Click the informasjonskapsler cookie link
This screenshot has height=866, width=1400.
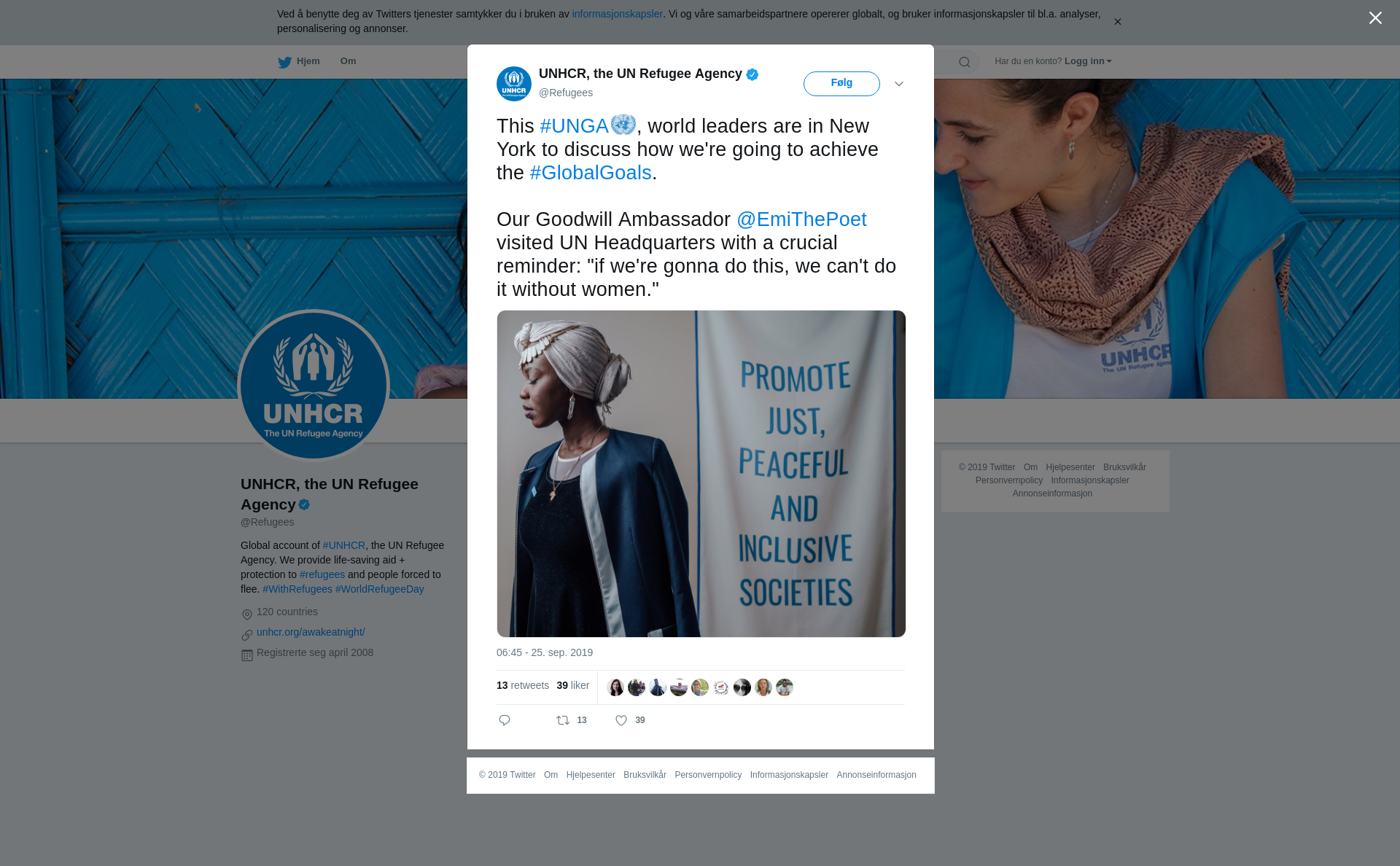pos(617,14)
